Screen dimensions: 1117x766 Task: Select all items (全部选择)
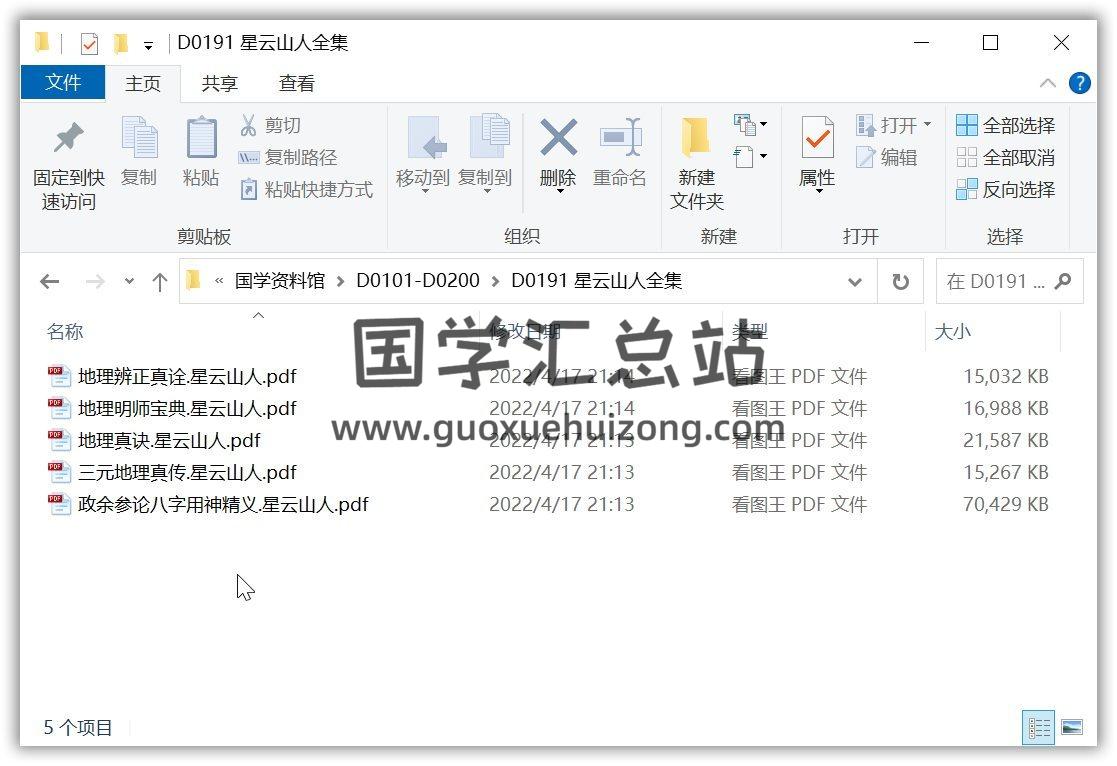[1005, 125]
